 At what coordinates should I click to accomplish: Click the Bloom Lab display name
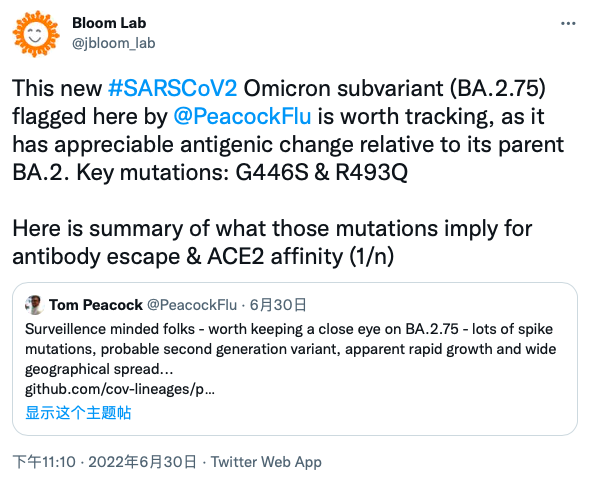point(109,23)
